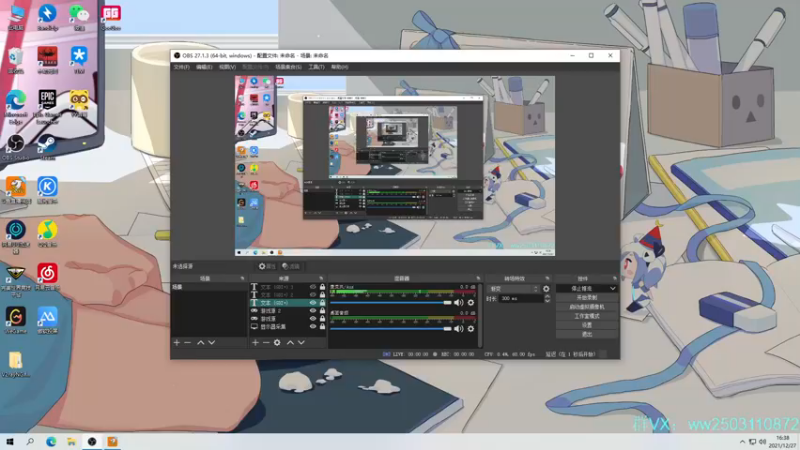Viewport: 800px width, 450px height.
Task: Expand arrow beside 停止推流 button
Action: (613, 289)
